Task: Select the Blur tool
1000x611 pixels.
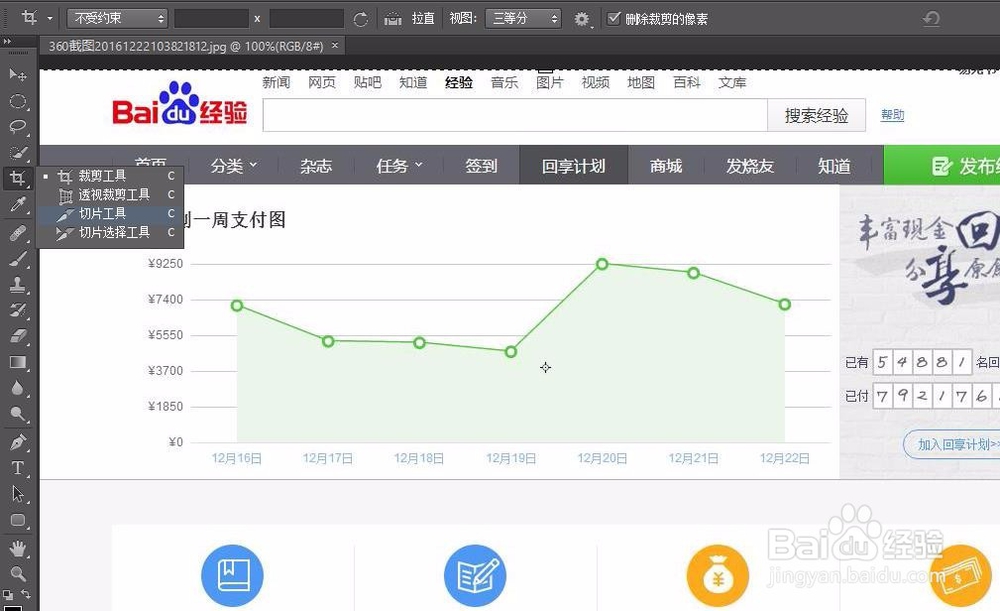Action: 18,388
